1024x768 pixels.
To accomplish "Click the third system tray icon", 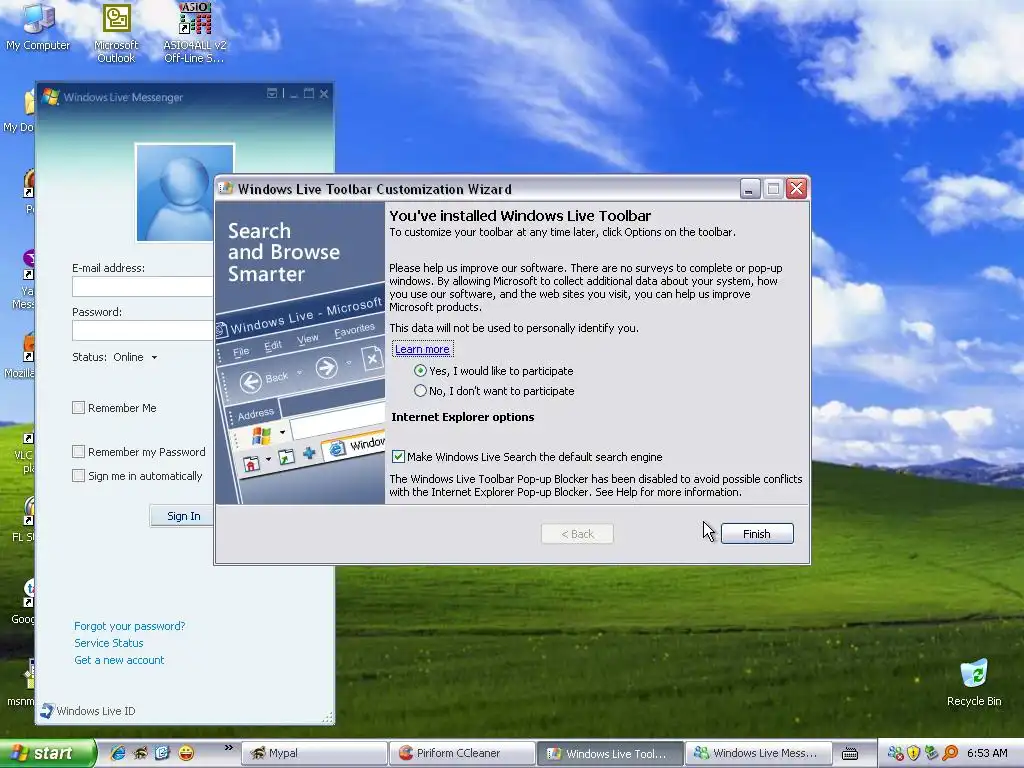I will click(932, 754).
